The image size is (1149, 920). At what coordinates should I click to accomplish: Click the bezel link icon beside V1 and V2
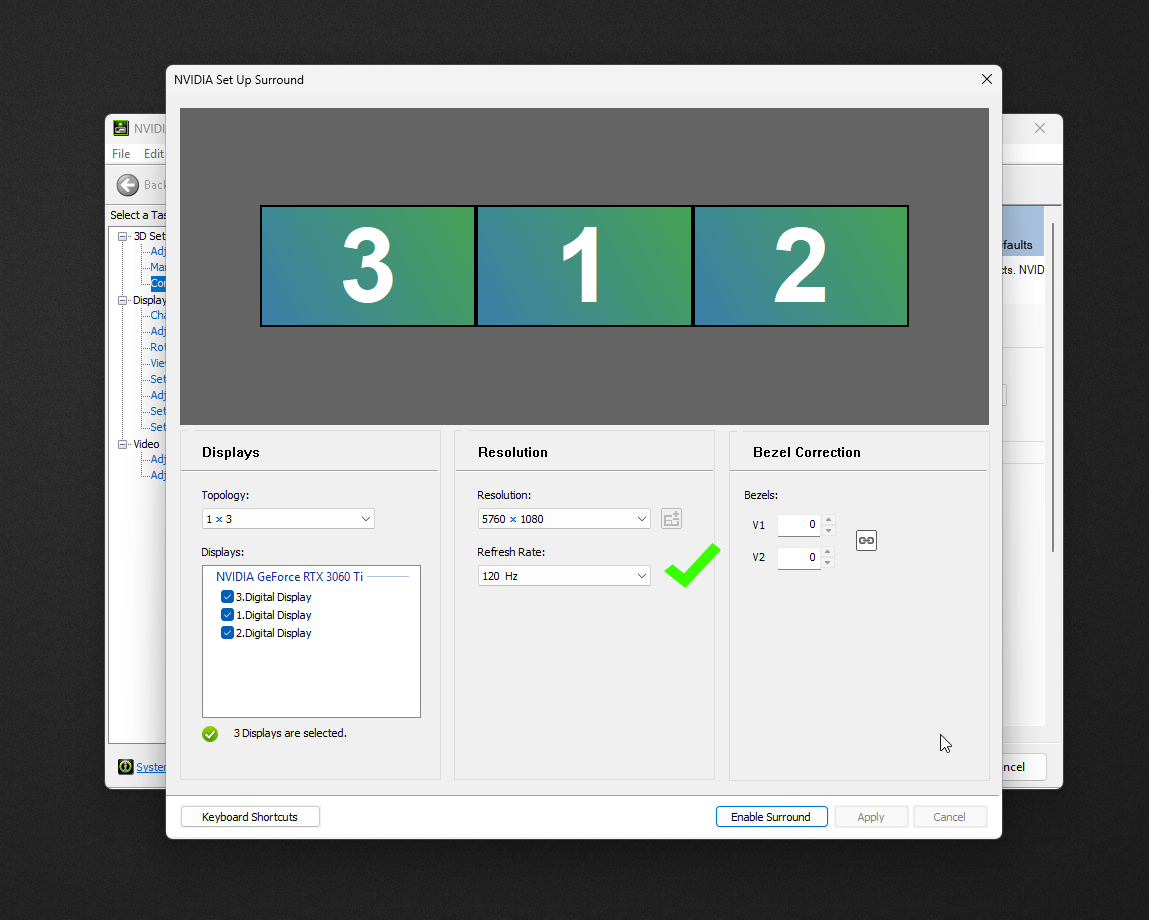(x=866, y=540)
